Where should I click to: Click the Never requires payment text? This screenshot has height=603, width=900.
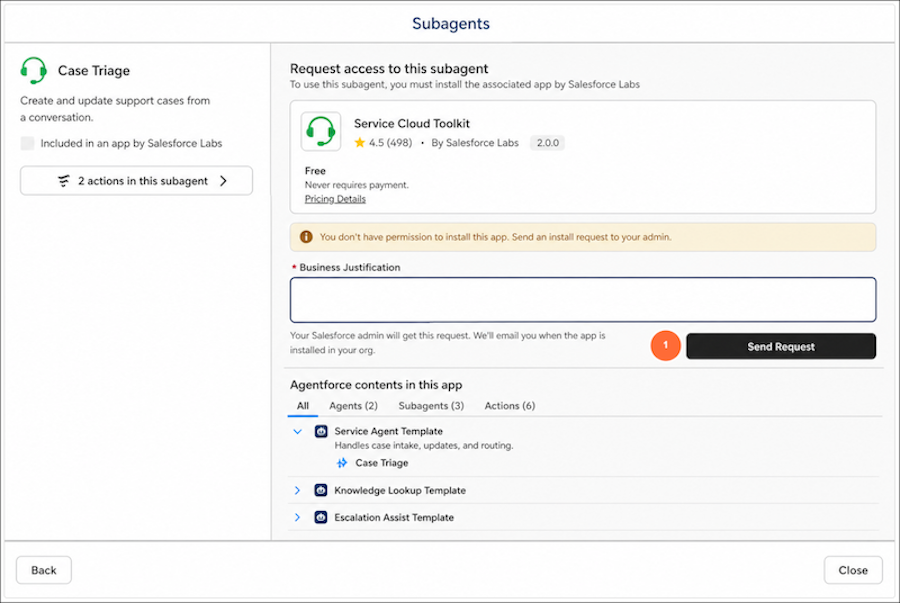pos(356,185)
